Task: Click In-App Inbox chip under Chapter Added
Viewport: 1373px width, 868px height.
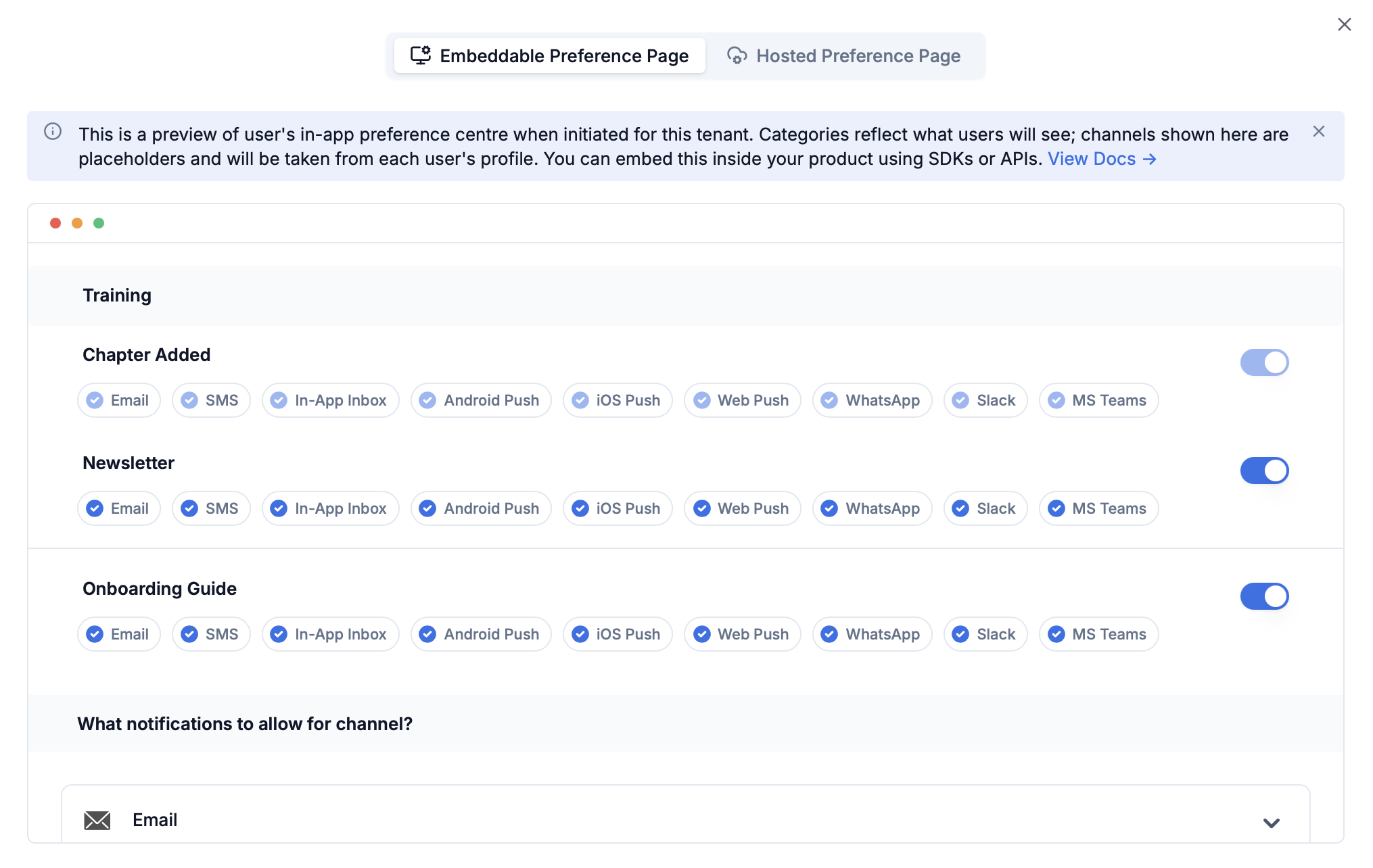Action: [330, 400]
